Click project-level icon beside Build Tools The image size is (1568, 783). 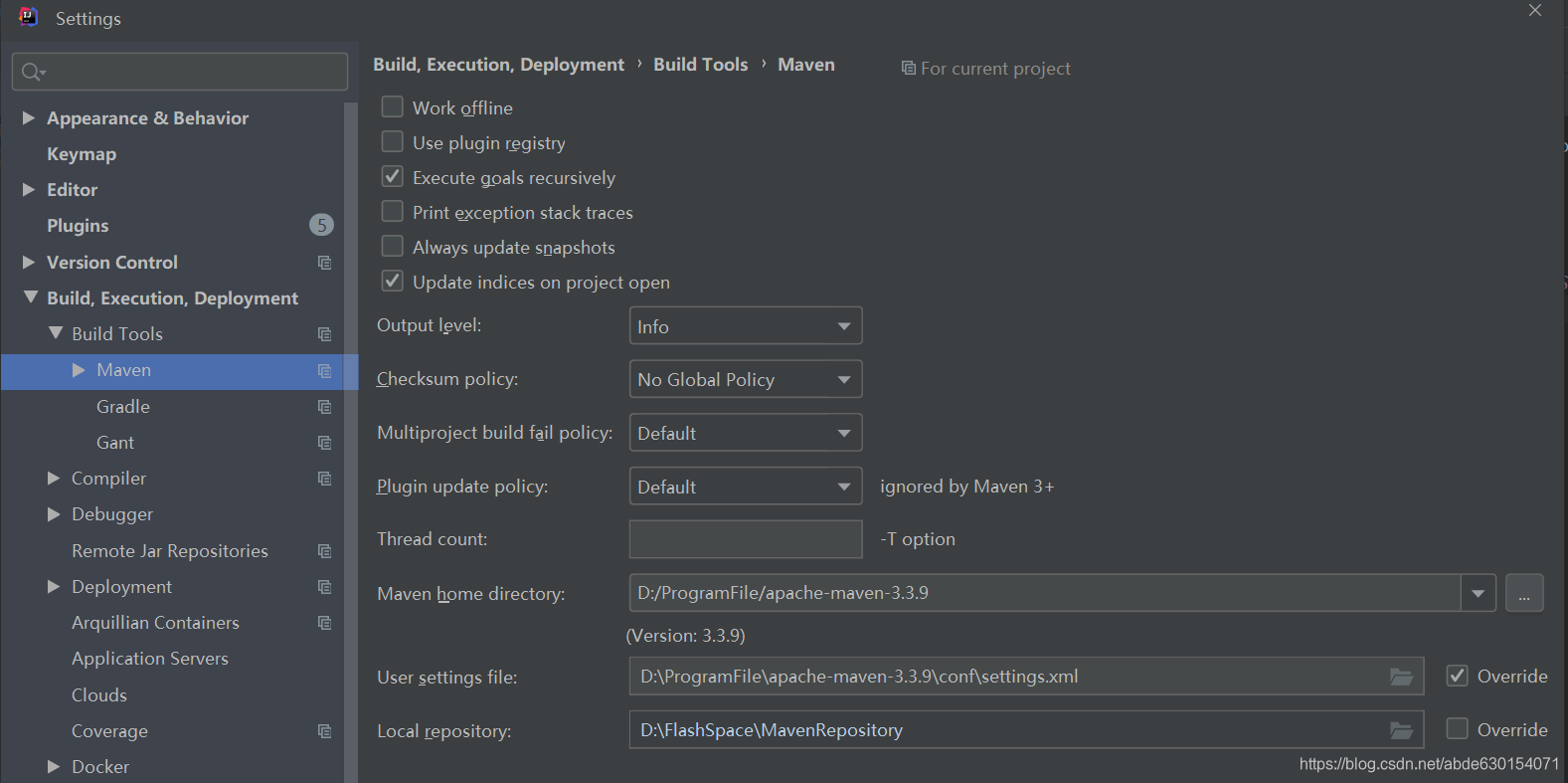pyautogui.click(x=324, y=334)
